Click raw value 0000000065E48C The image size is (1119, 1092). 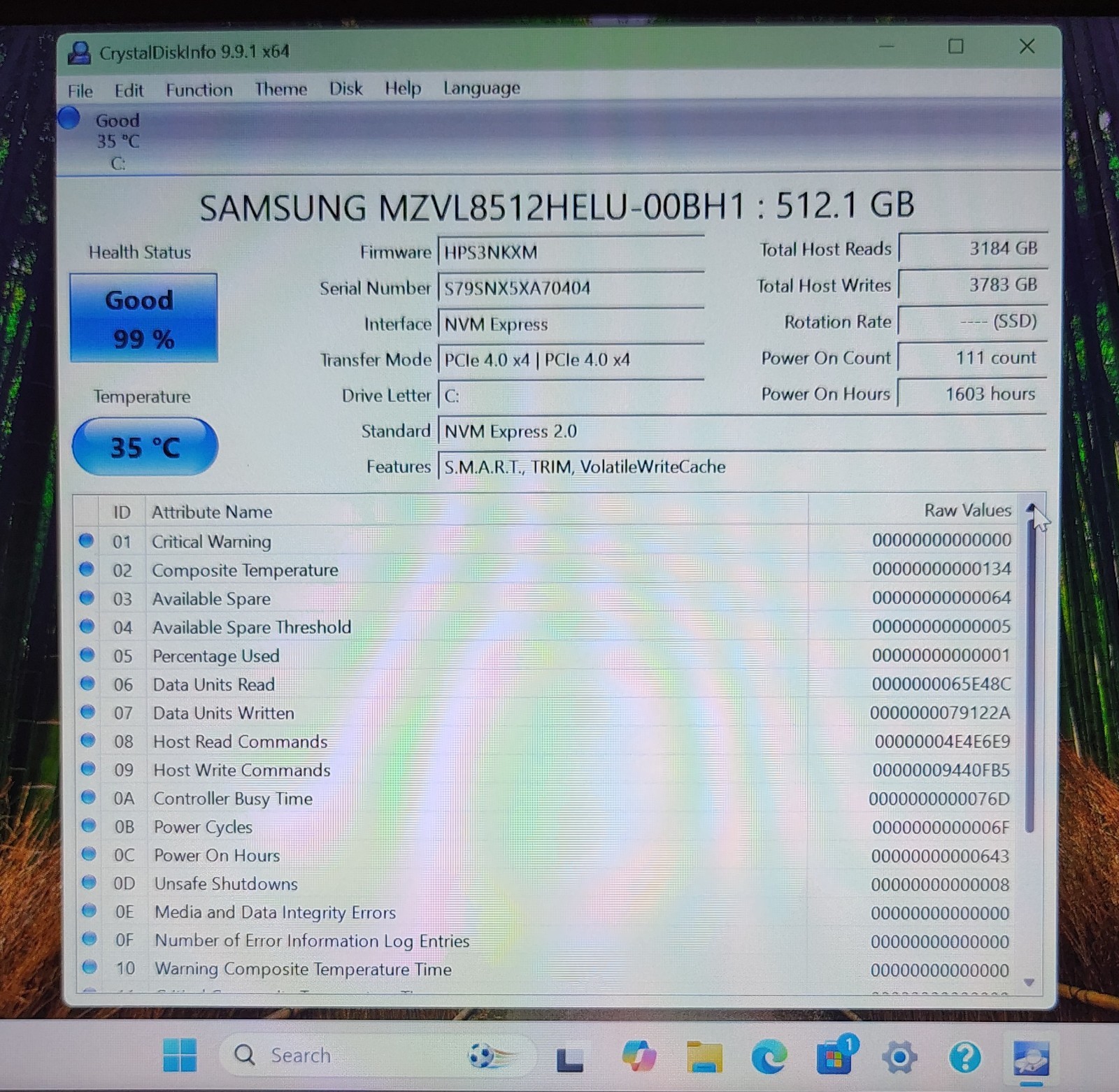pos(941,684)
